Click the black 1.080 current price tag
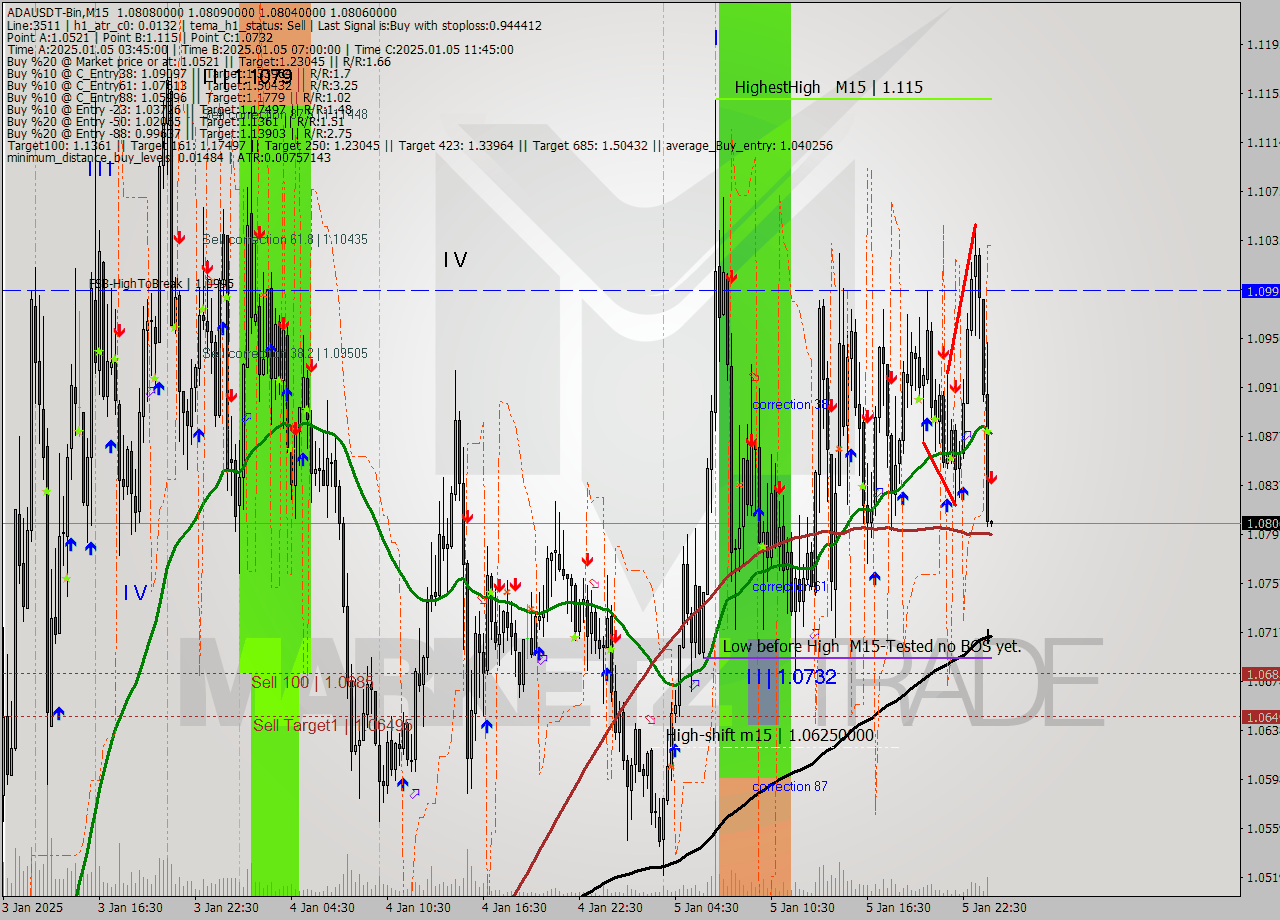 pyautogui.click(x=1260, y=523)
